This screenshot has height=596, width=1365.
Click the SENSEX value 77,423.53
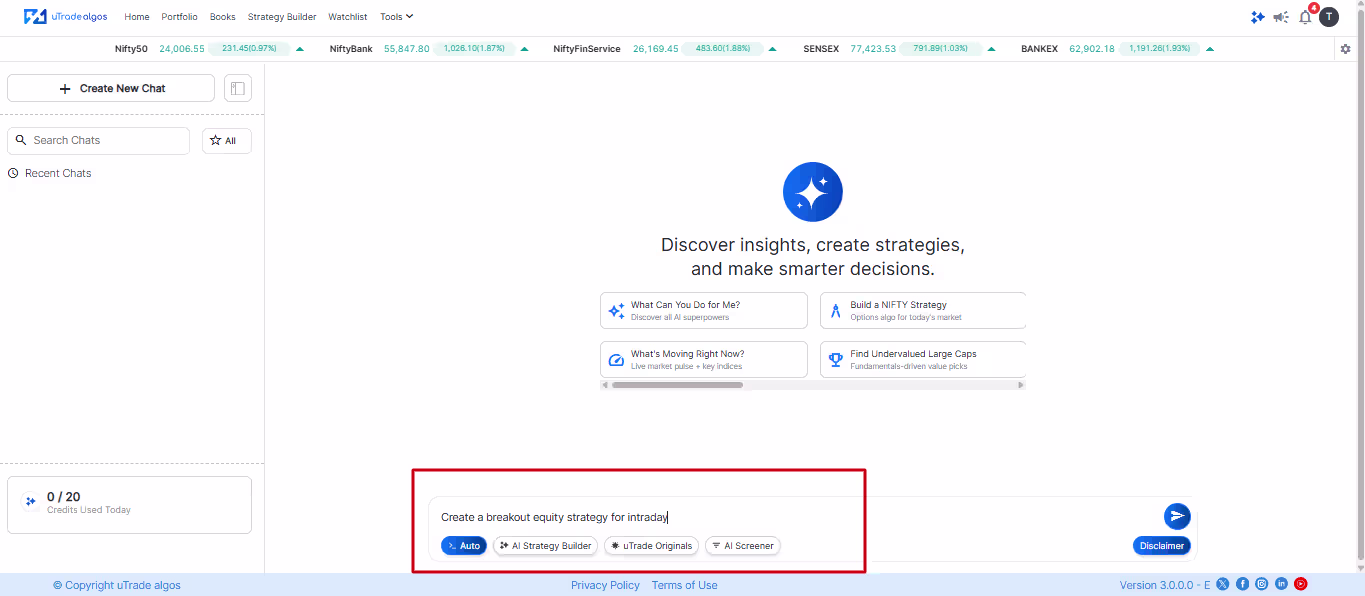[x=873, y=49]
